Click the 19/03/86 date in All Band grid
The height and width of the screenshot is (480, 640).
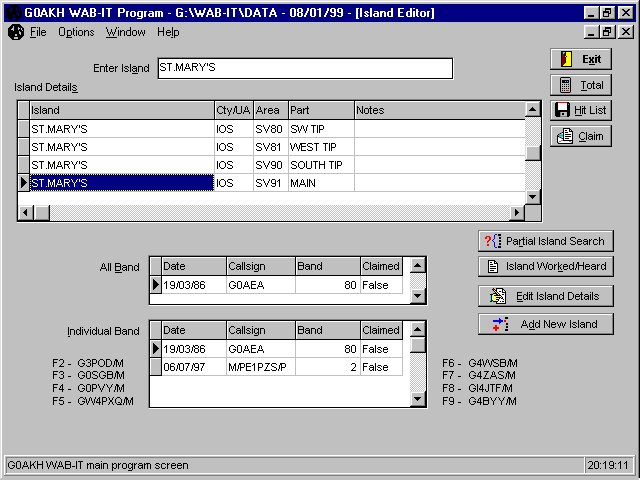click(194, 285)
